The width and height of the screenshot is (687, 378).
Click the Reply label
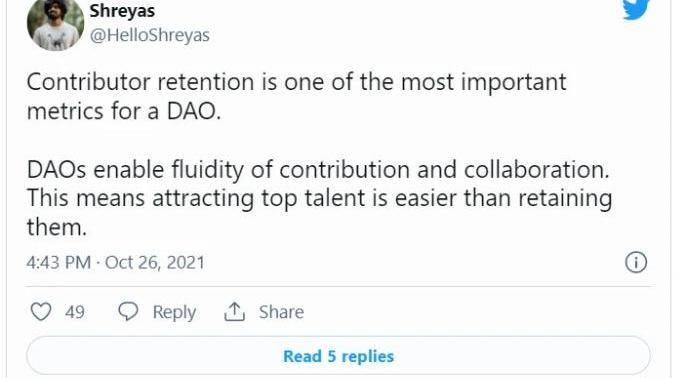pos(174,312)
